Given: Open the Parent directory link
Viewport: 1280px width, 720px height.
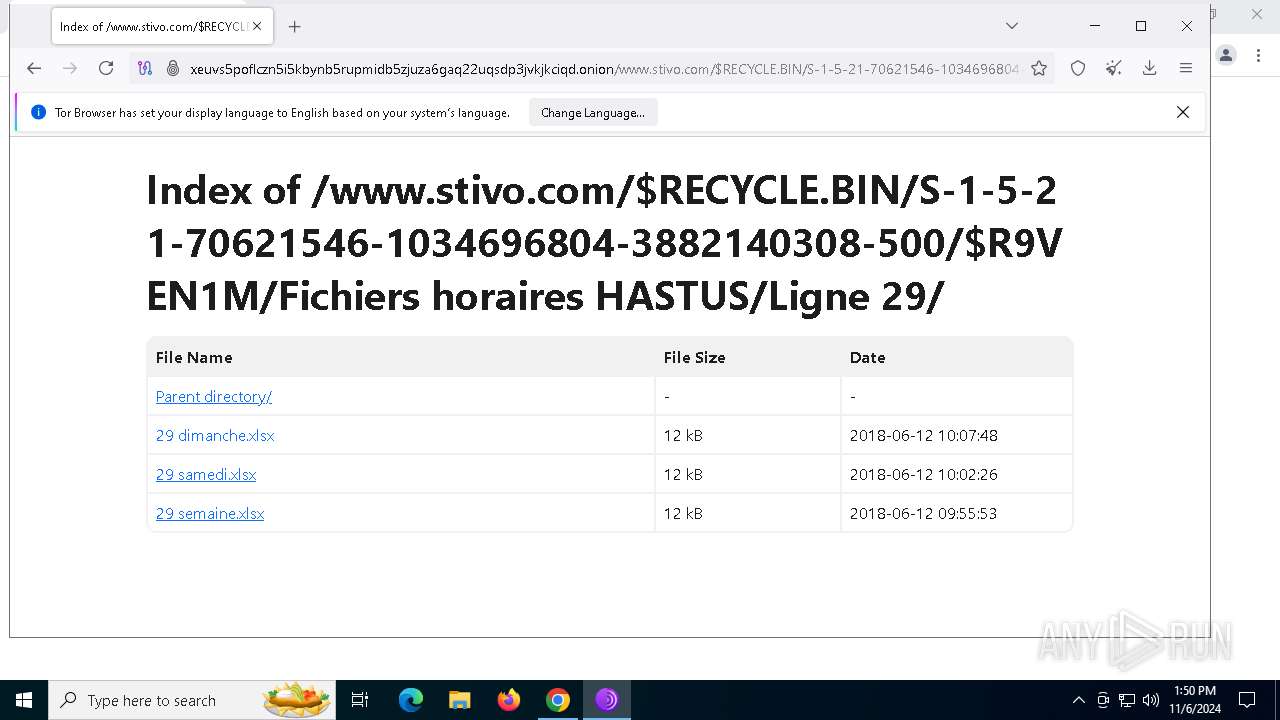Looking at the screenshot, I should tap(214, 397).
